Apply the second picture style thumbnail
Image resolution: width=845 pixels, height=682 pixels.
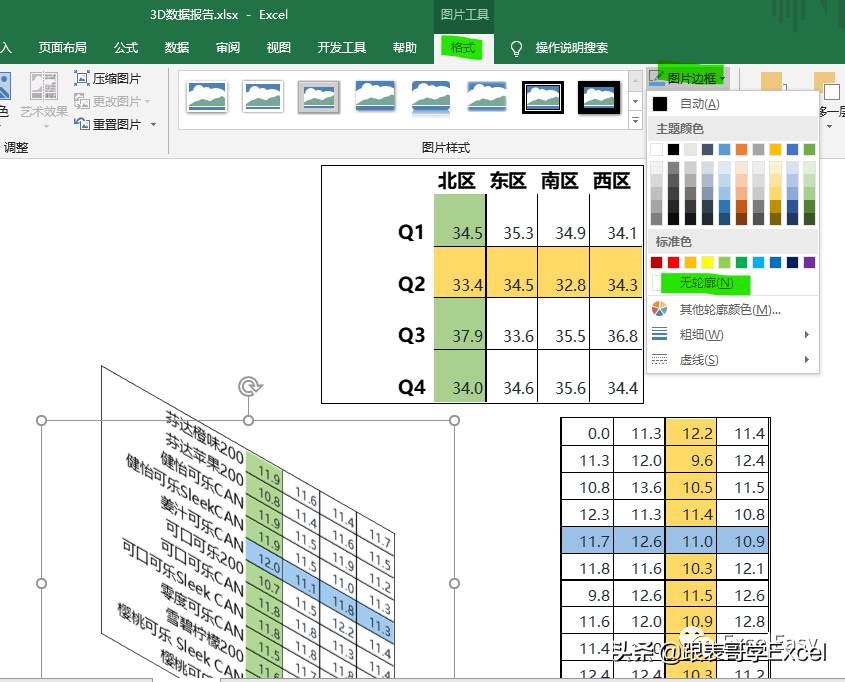[262, 98]
